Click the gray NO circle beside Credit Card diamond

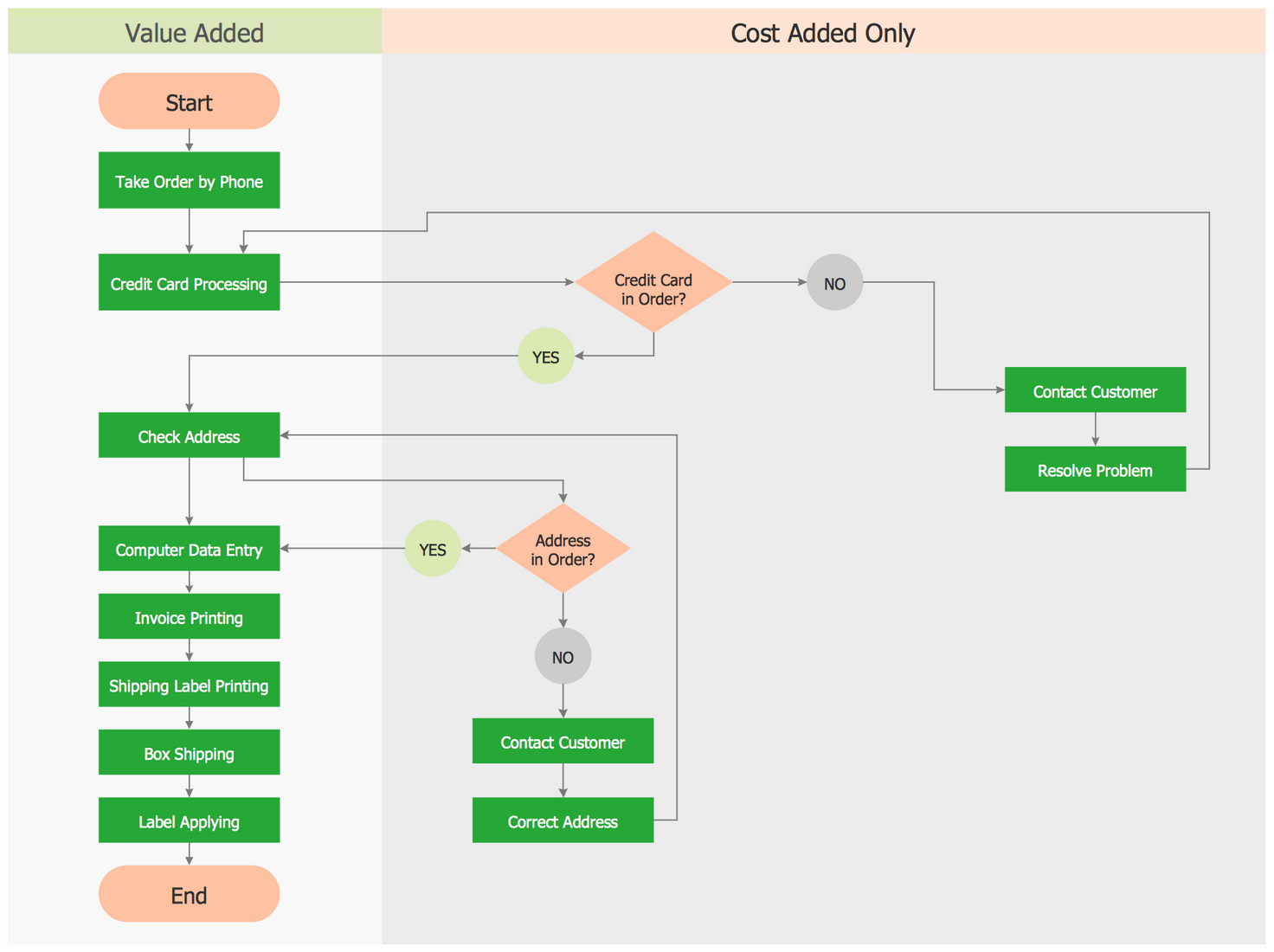[x=834, y=282]
